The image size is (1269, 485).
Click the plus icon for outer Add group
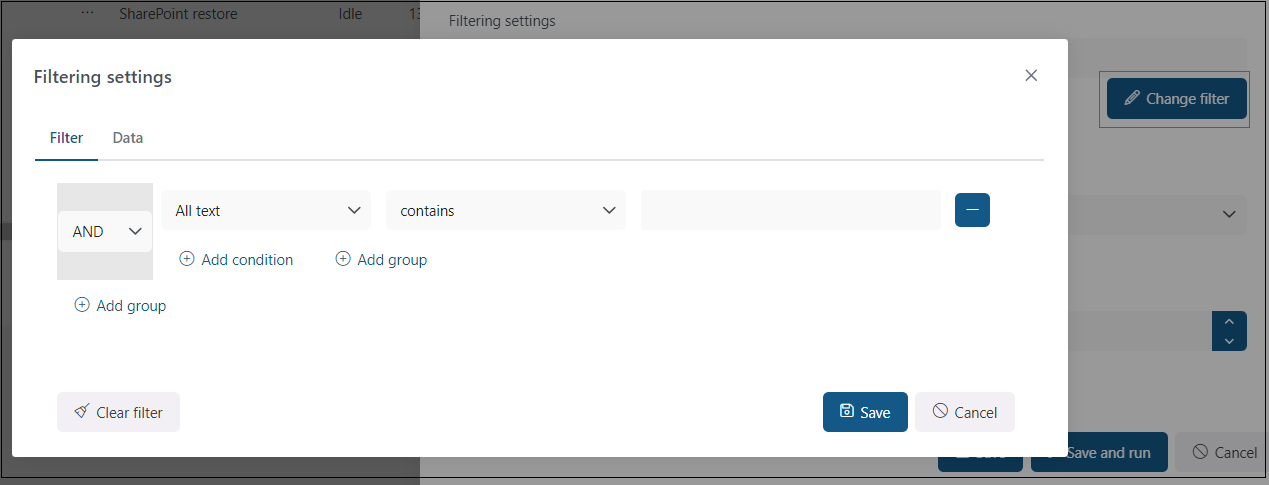click(x=82, y=305)
